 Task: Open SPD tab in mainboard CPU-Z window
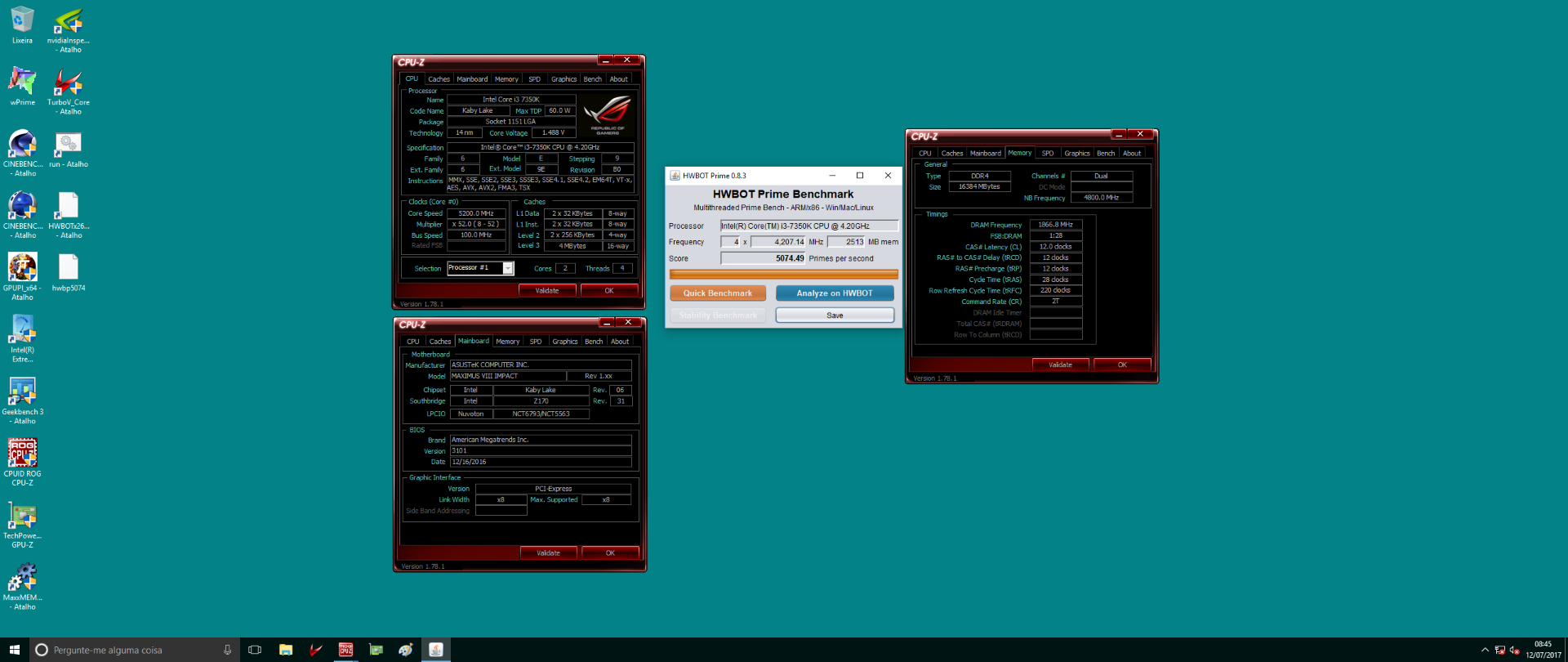click(536, 342)
